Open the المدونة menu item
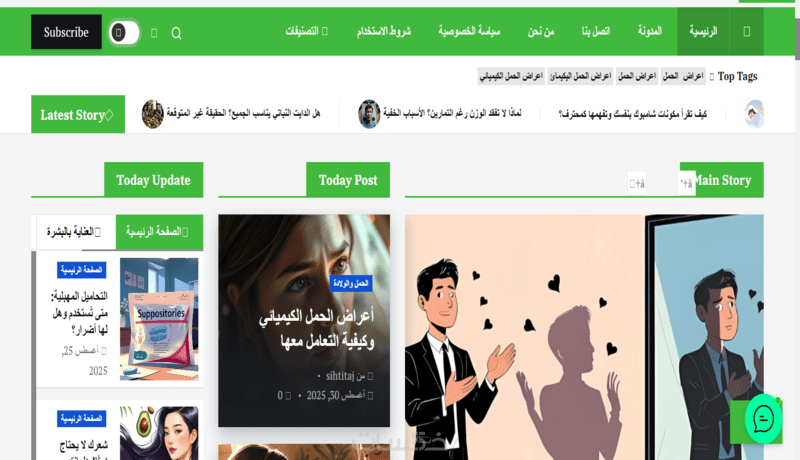The image size is (800, 460). tap(649, 31)
